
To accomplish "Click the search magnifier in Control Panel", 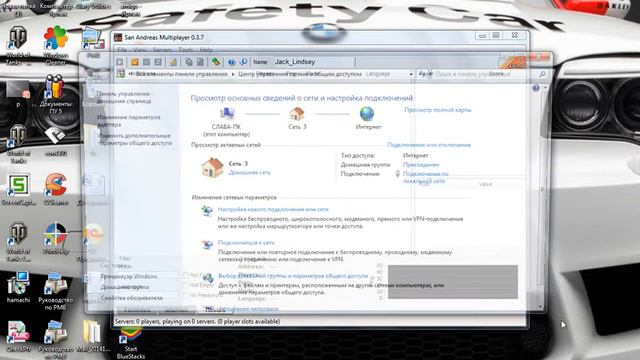I will tap(542, 74).
